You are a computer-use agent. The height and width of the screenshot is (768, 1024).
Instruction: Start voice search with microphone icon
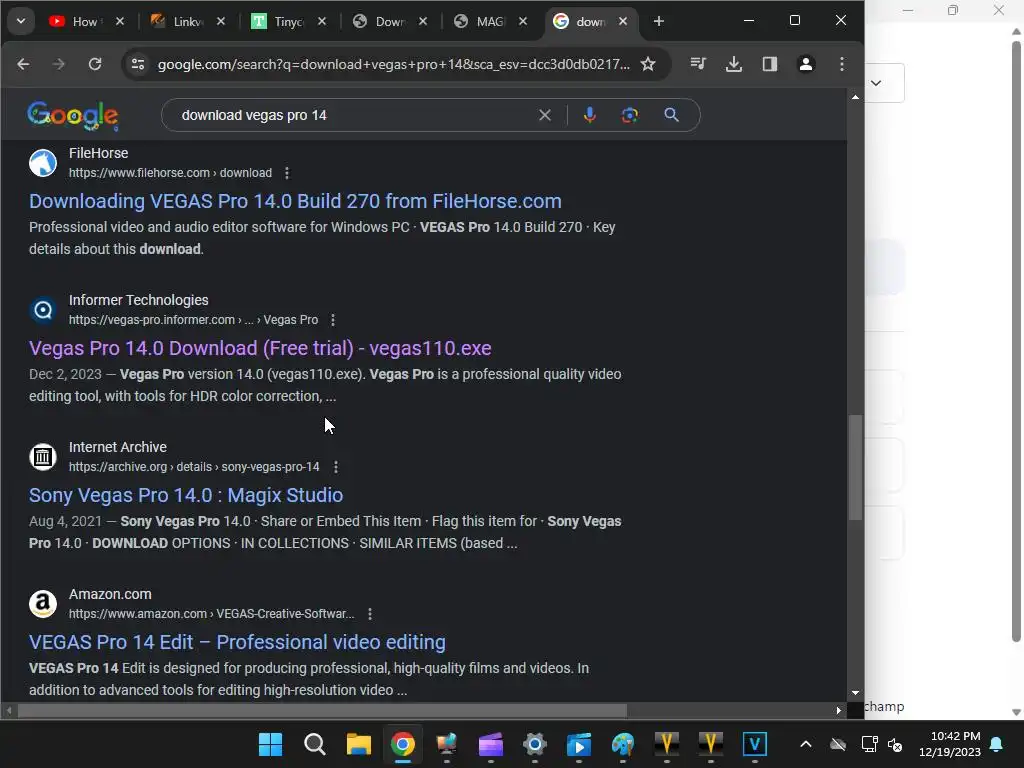pos(590,116)
